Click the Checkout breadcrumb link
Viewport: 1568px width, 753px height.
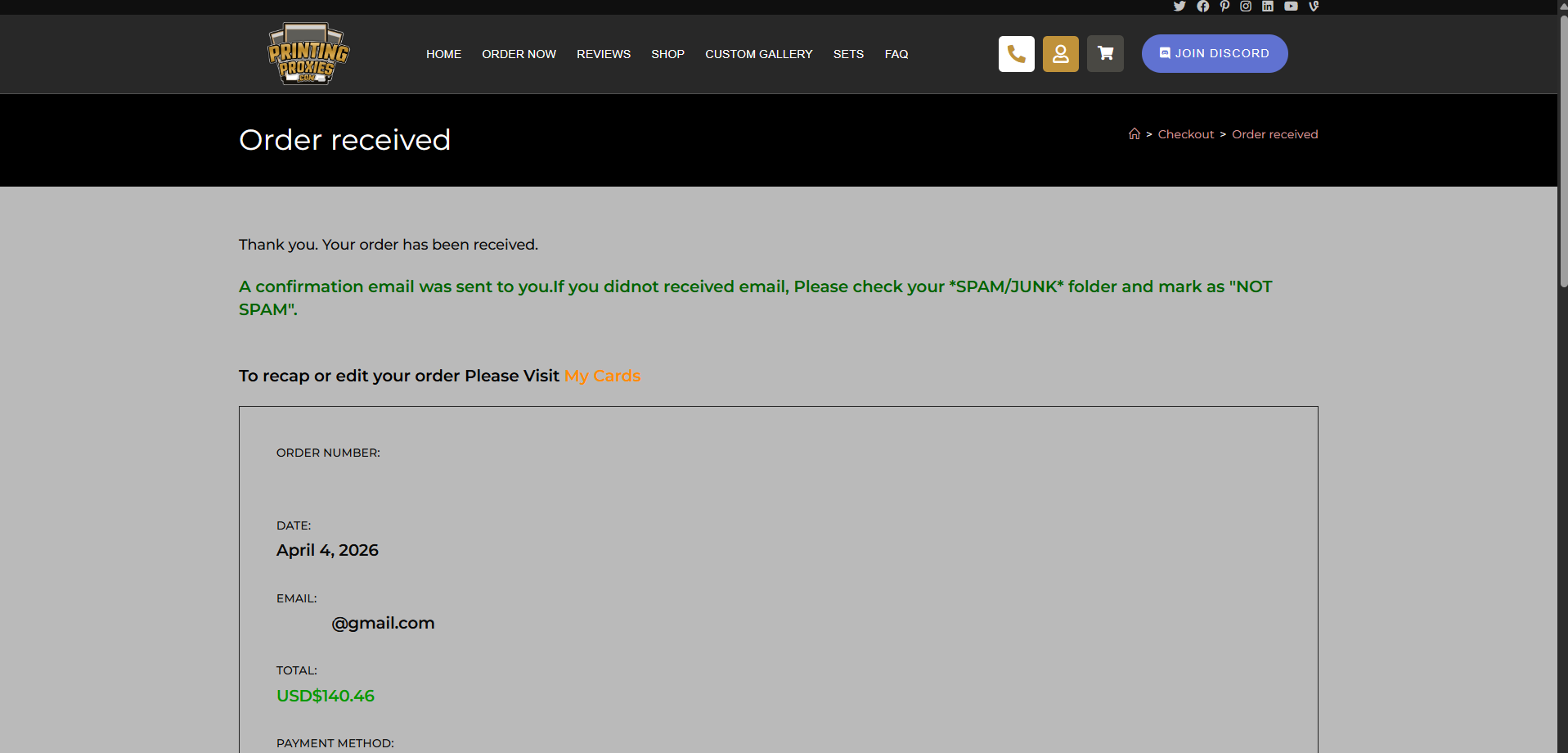pyautogui.click(x=1186, y=134)
